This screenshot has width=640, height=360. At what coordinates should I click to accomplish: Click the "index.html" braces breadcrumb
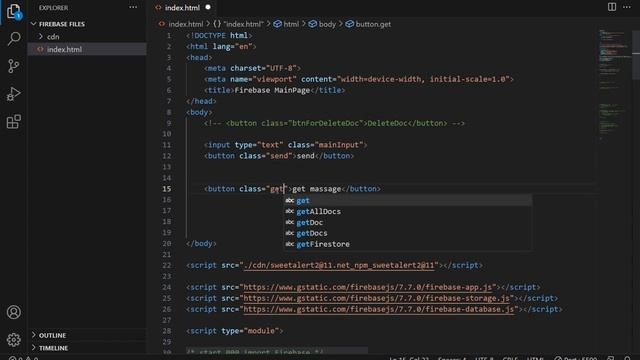[x=239, y=24]
